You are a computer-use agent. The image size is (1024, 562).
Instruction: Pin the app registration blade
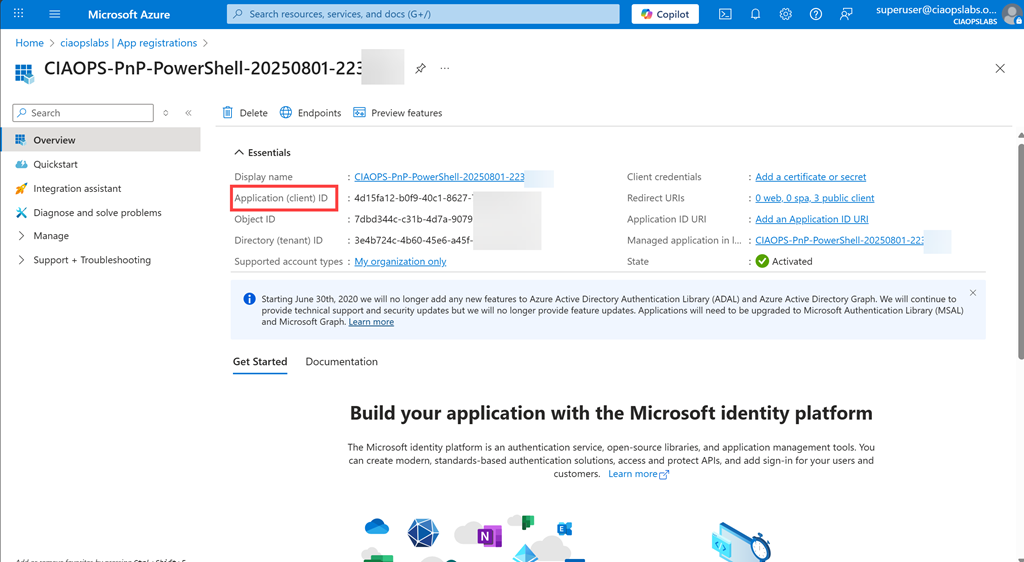click(x=420, y=69)
